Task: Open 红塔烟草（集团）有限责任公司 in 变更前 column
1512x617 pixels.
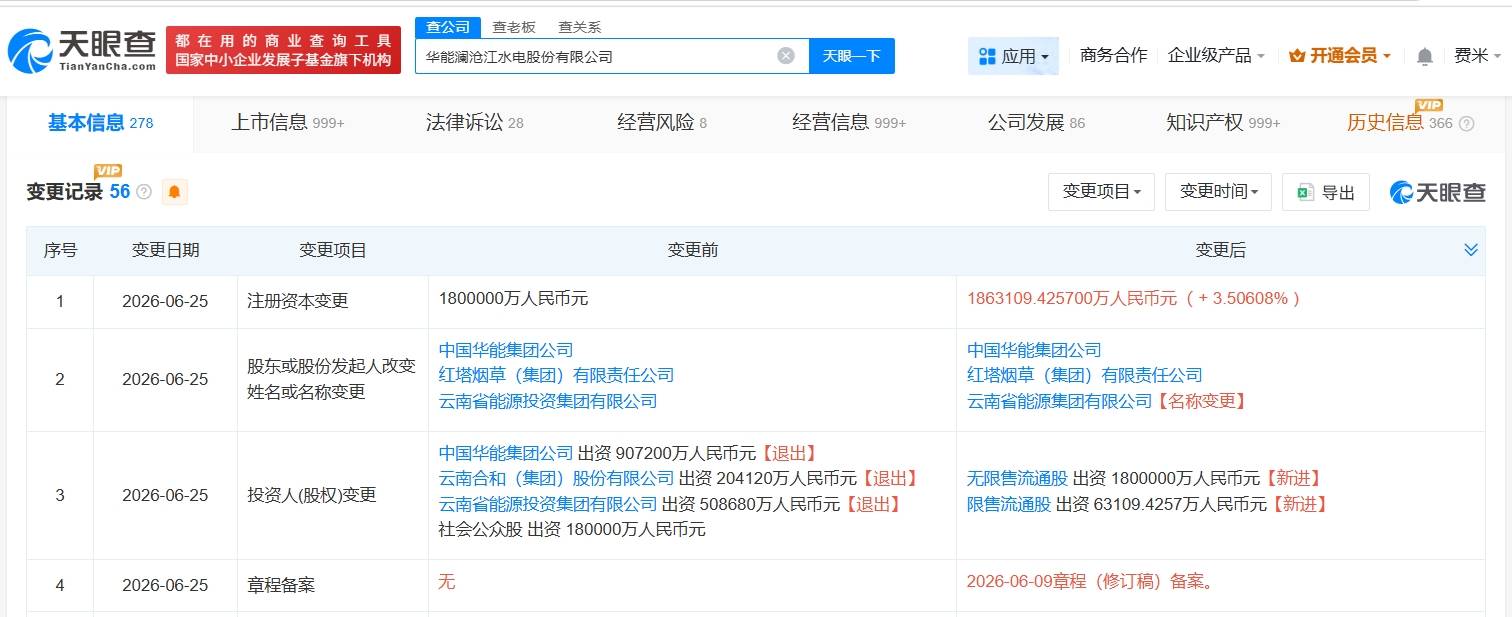Action: coord(556,376)
